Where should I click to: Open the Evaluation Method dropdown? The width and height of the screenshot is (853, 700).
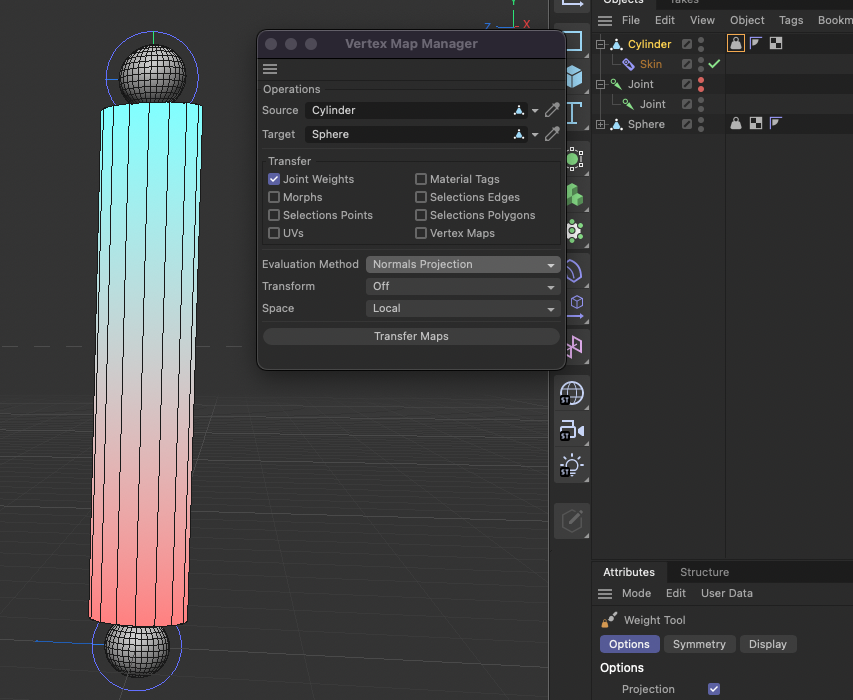(x=462, y=264)
